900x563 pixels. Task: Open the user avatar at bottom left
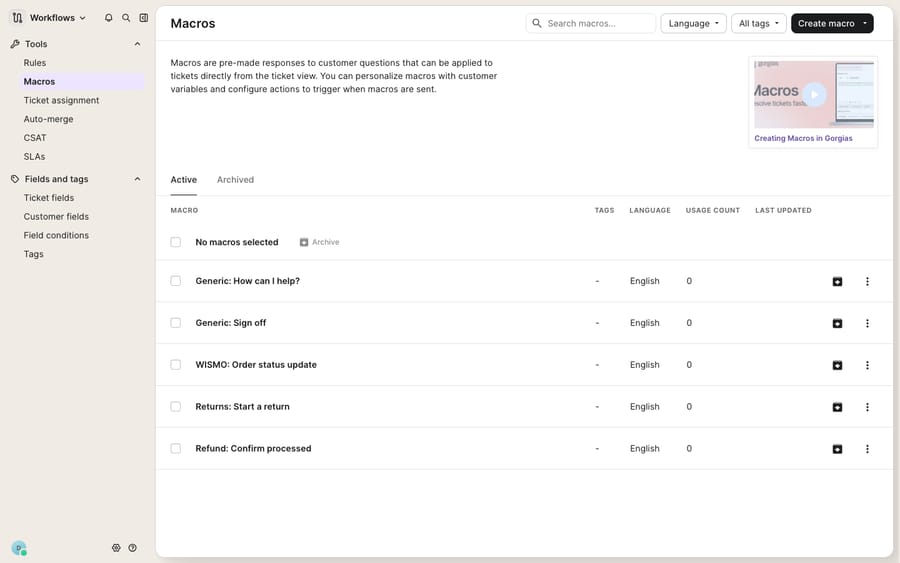(x=19, y=548)
